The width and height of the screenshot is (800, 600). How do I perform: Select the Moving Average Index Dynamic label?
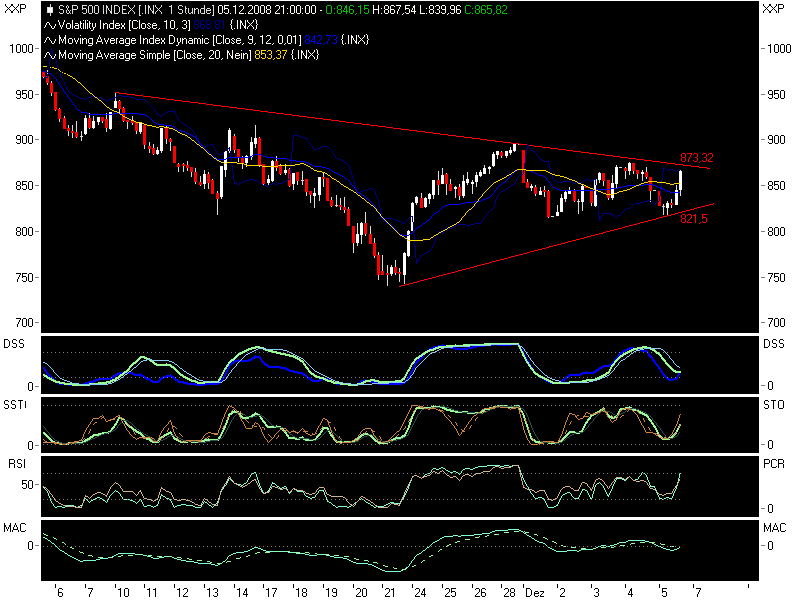point(180,40)
